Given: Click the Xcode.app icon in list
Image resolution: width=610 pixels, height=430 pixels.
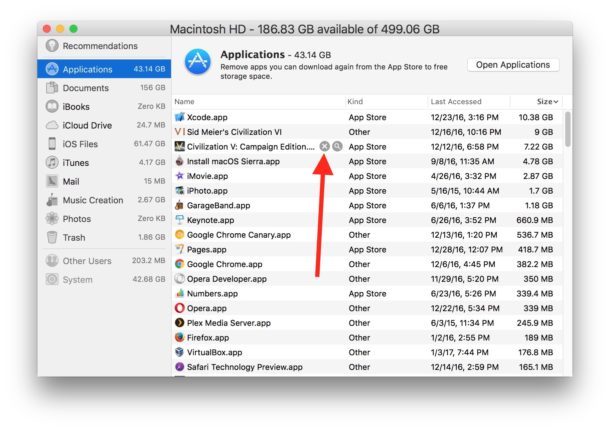Looking at the screenshot, I should pos(179,117).
